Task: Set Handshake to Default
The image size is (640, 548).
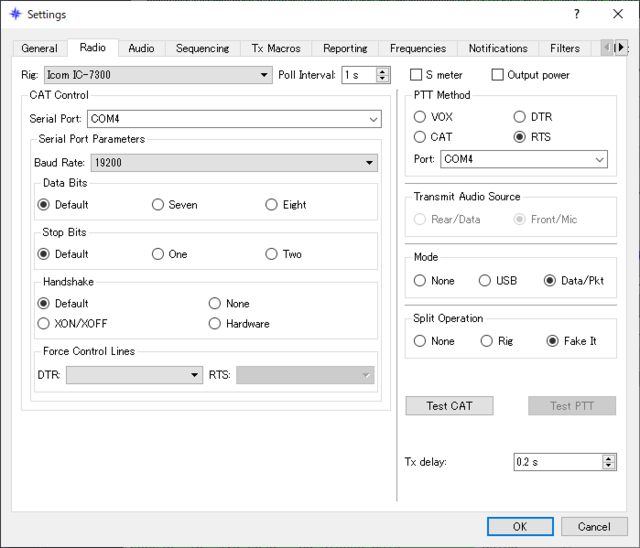Action: (44, 303)
